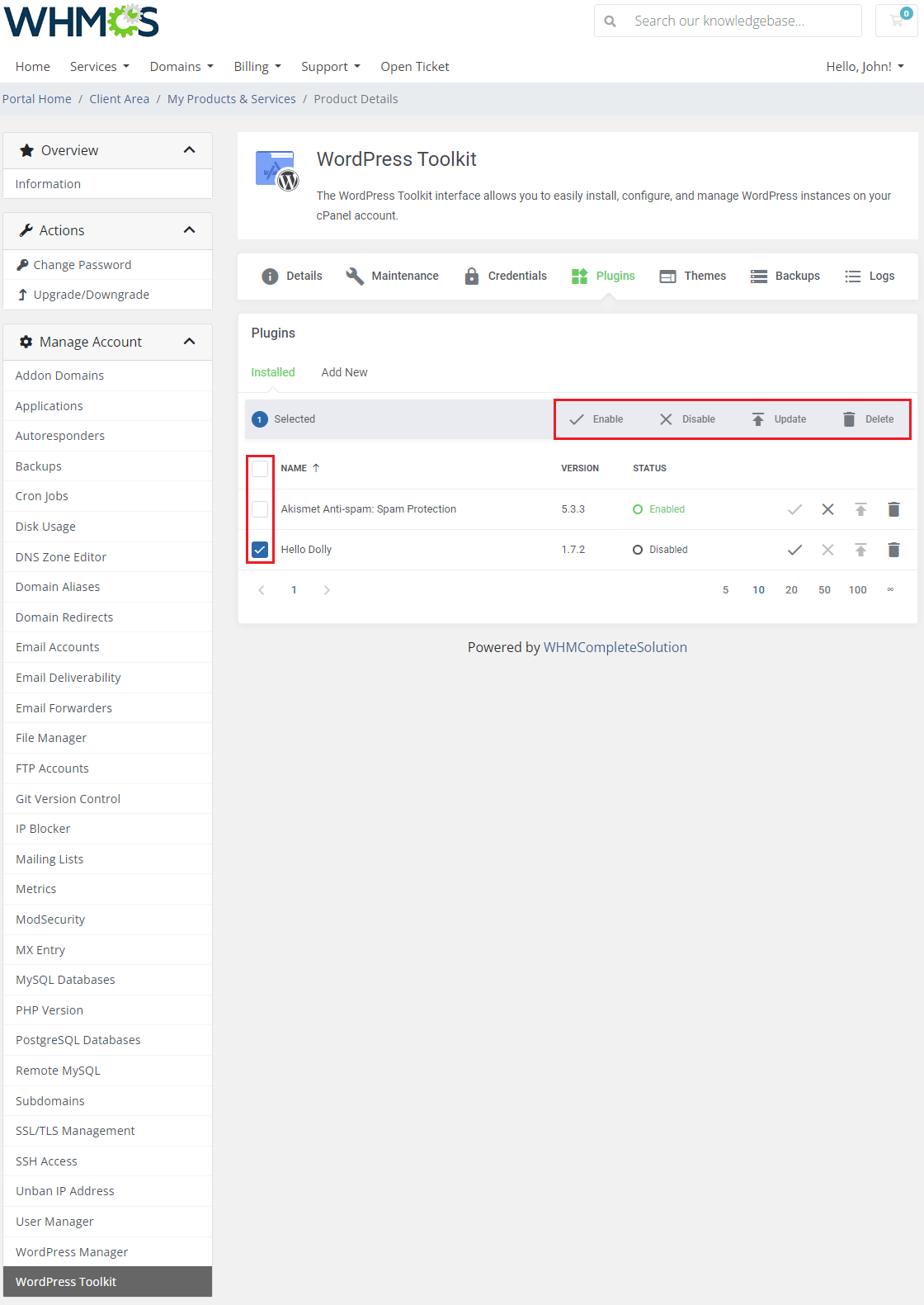Open the Services dropdown menu
The image size is (924, 1305).
coord(100,67)
